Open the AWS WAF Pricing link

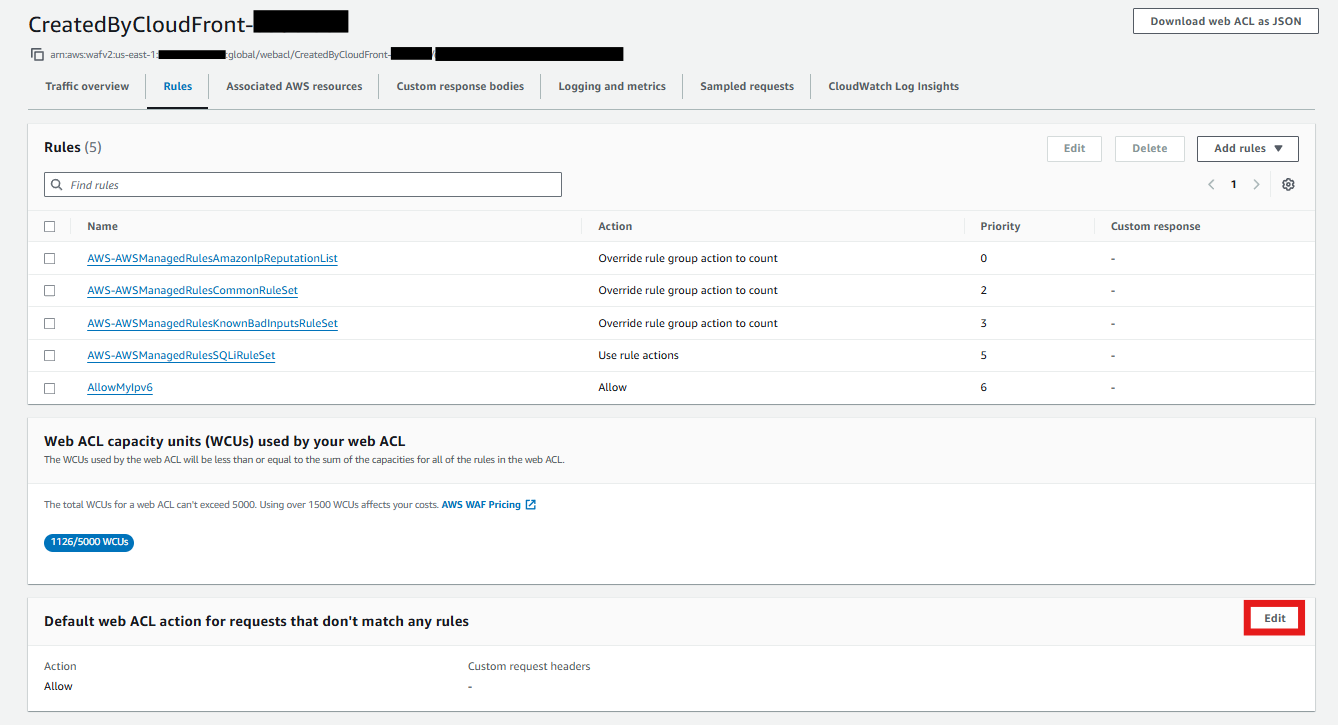click(481, 505)
